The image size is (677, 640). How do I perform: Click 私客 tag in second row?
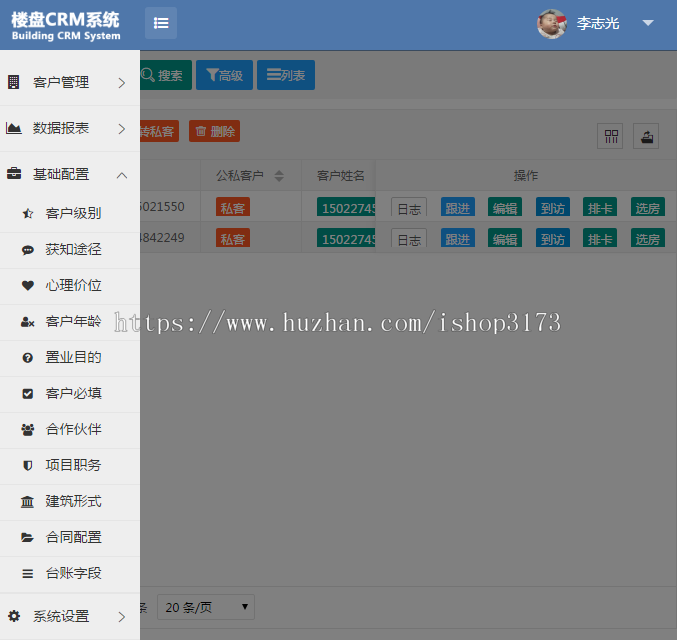233,238
